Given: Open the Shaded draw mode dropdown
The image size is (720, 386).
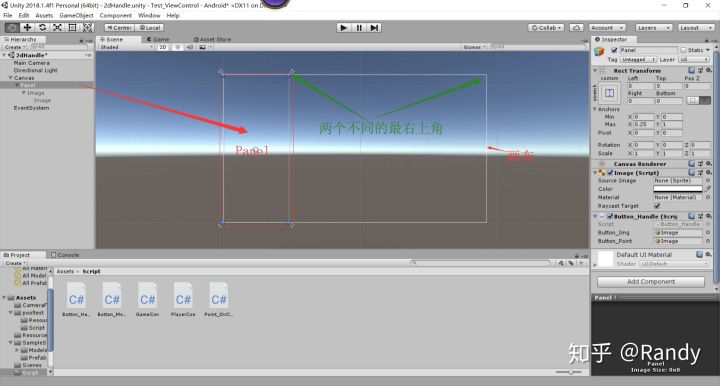Looking at the screenshot, I should tap(127, 47).
